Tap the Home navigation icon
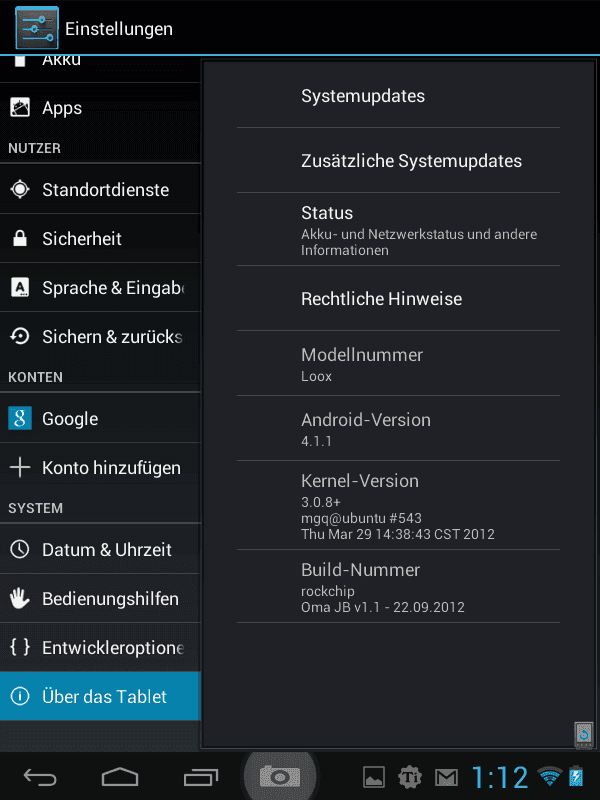Image resolution: width=600 pixels, height=800 pixels. 120,777
